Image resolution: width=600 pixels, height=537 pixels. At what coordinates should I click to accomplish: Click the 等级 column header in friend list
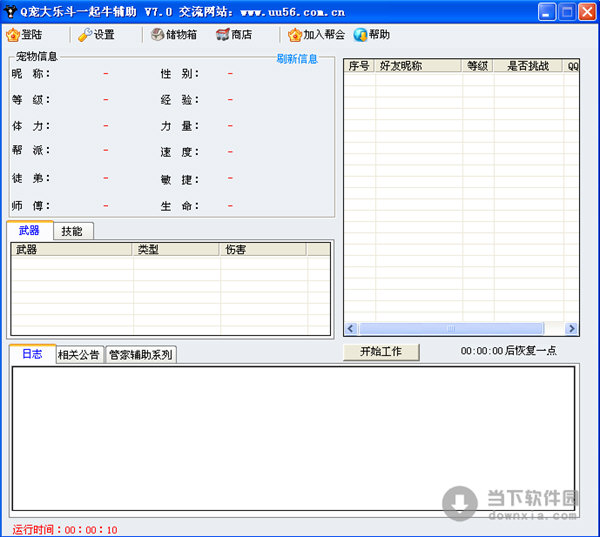point(478,66)
